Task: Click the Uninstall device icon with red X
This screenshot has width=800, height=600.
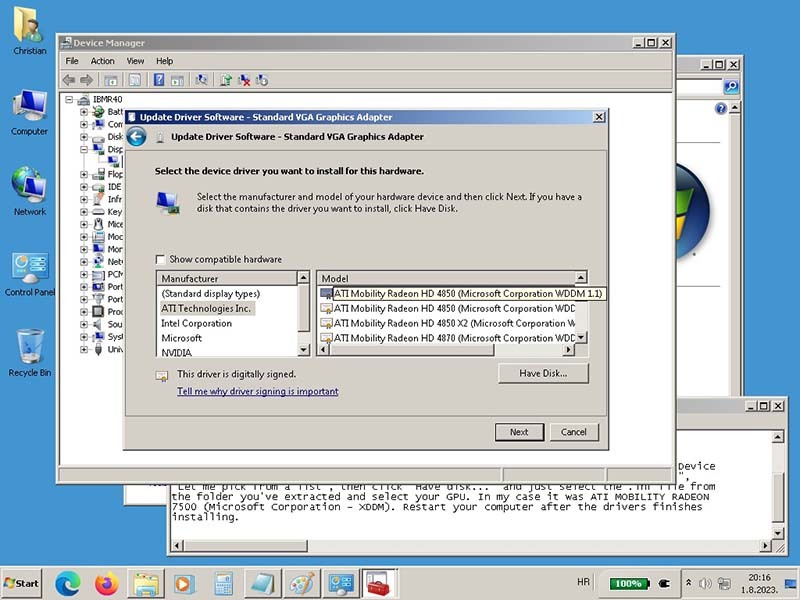Action: (244, 80)
